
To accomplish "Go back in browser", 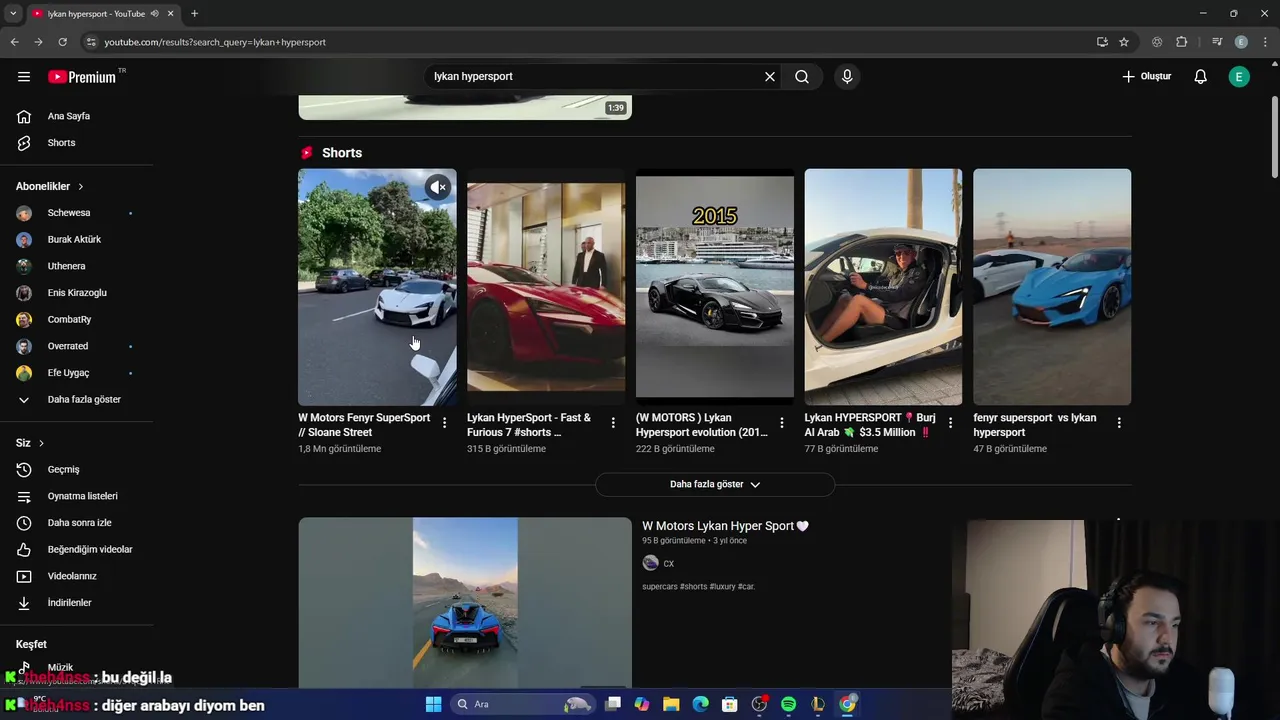I will [x=14, y=42].
